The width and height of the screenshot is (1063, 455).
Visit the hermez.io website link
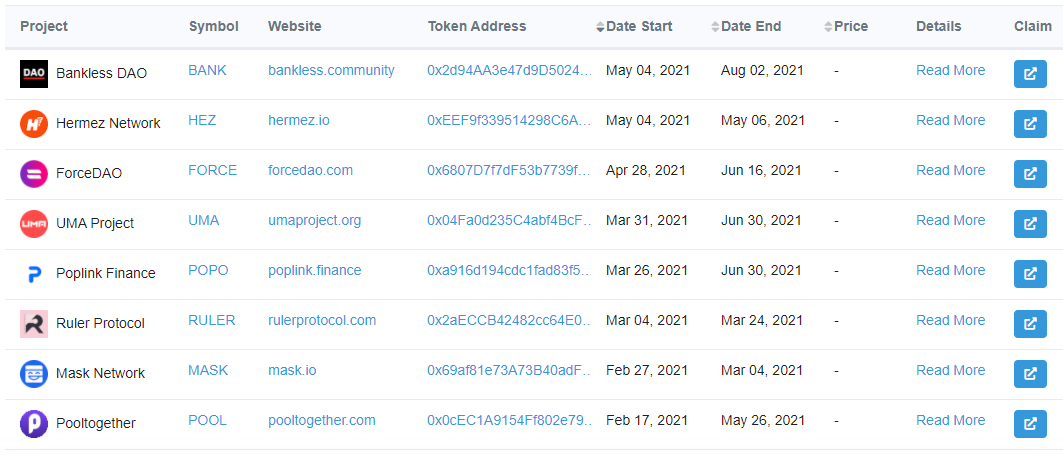coord(298,120)
